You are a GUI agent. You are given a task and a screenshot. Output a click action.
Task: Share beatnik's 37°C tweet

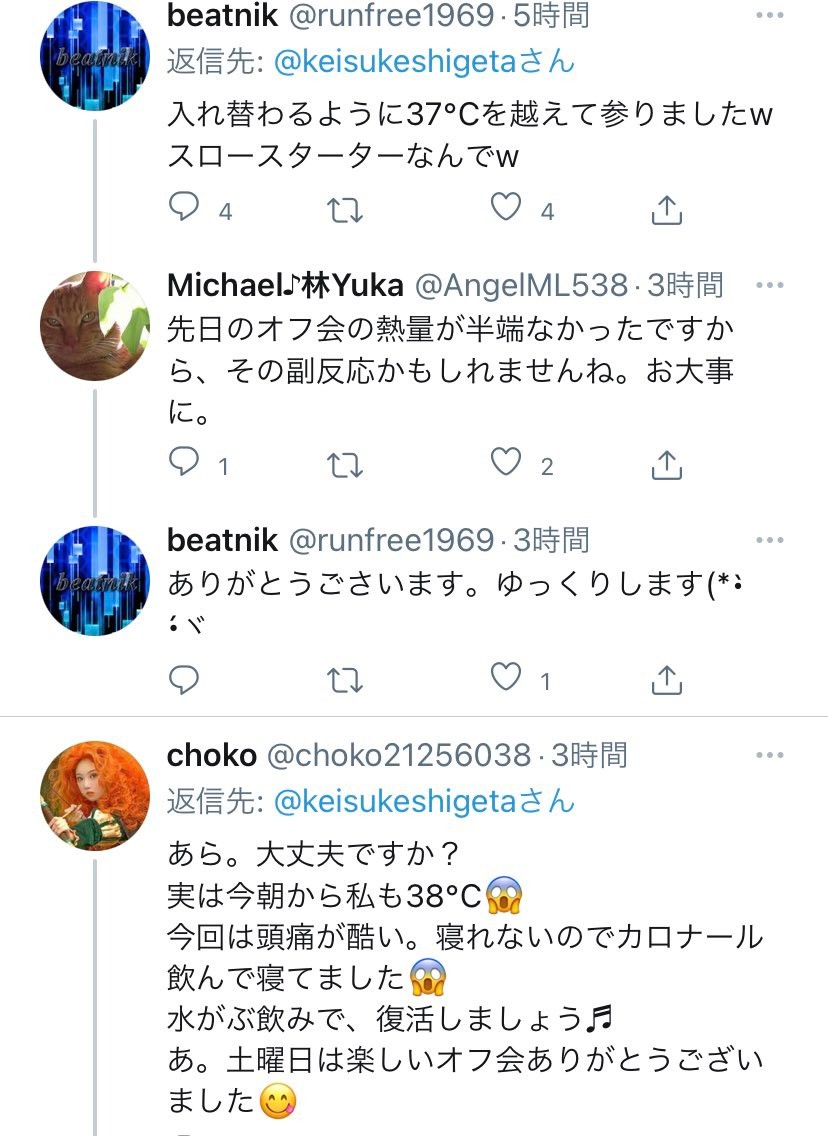tap(666, 209)
